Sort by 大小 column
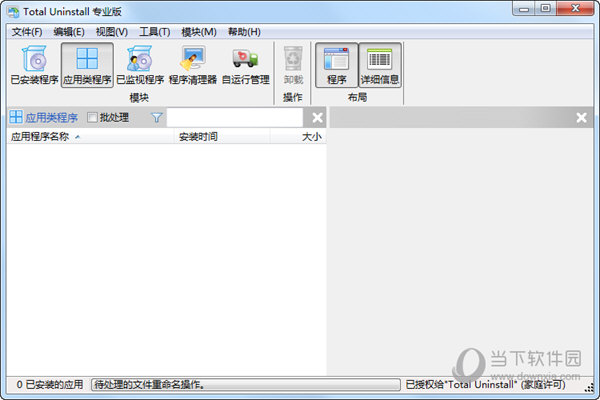This screenshot has height=400, width=600. tap(298, 137)
